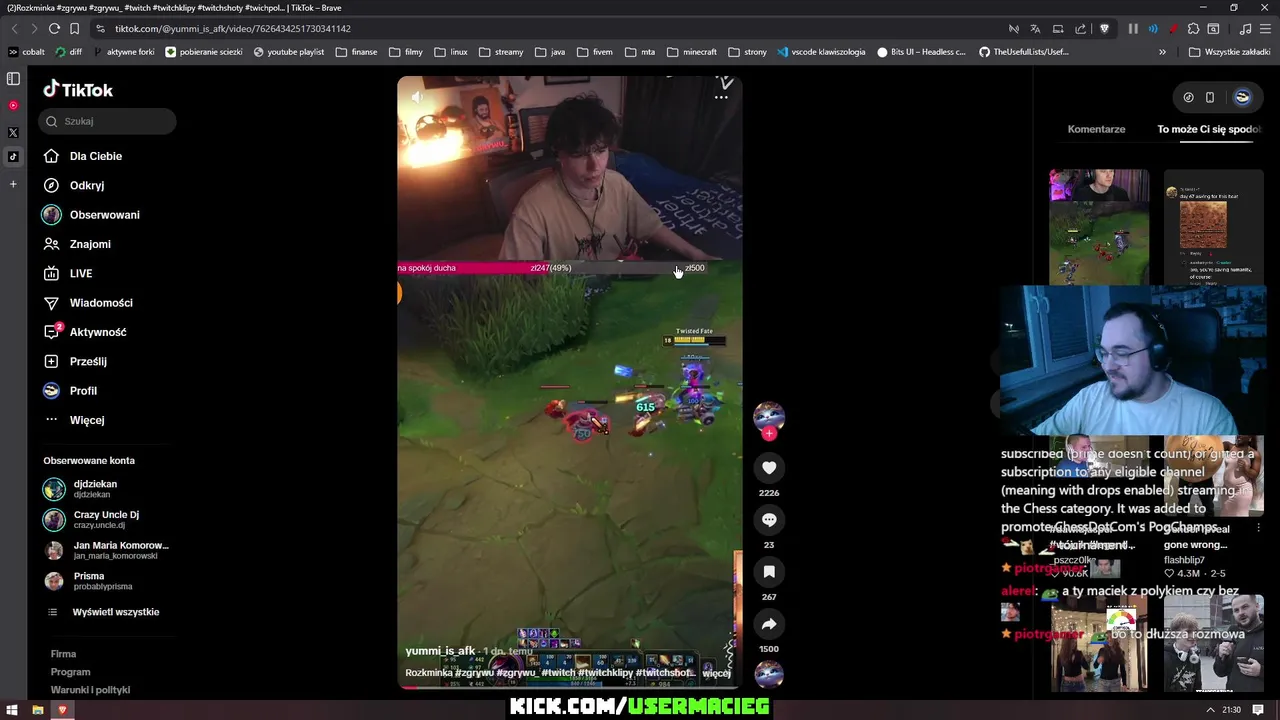Open the vscode klawiszologia bookmark
1280x720 pixels.
[820, 52]
